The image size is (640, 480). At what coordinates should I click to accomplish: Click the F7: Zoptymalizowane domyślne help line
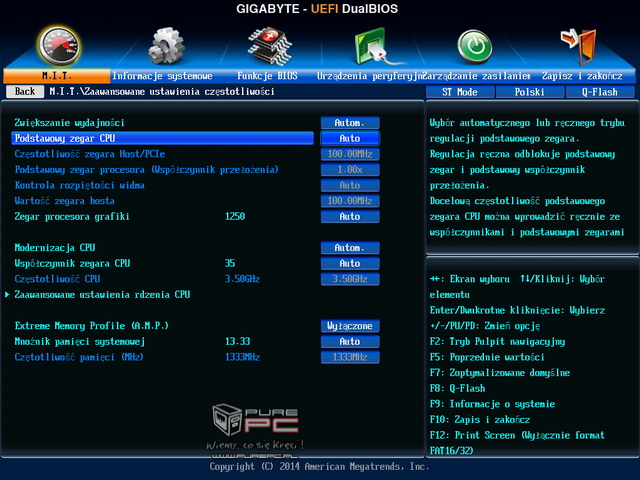point(500,373)
